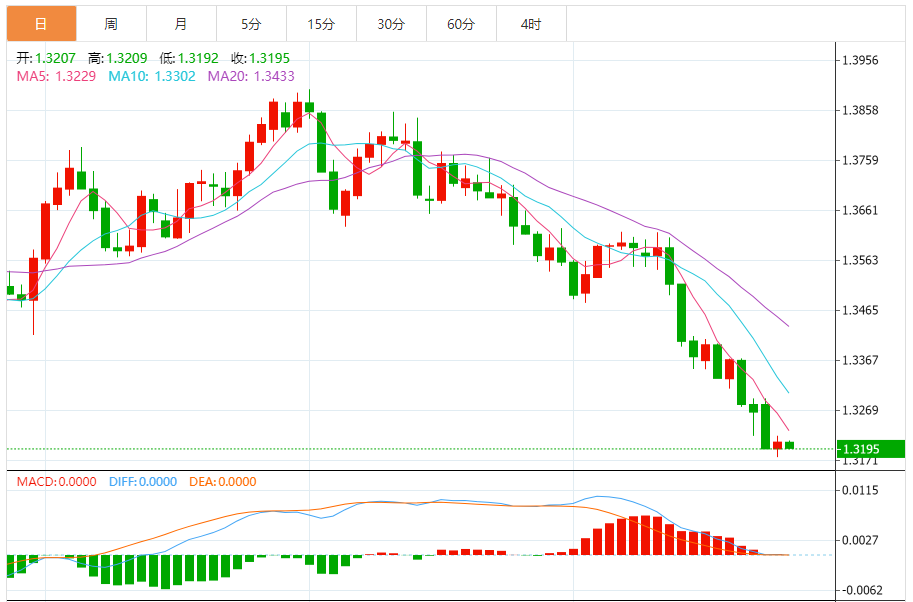This screenshot has height=602, width=913.
Task: Click the 1.3858 price axis label
Action: pyautogui.click(x=860, y=111)
